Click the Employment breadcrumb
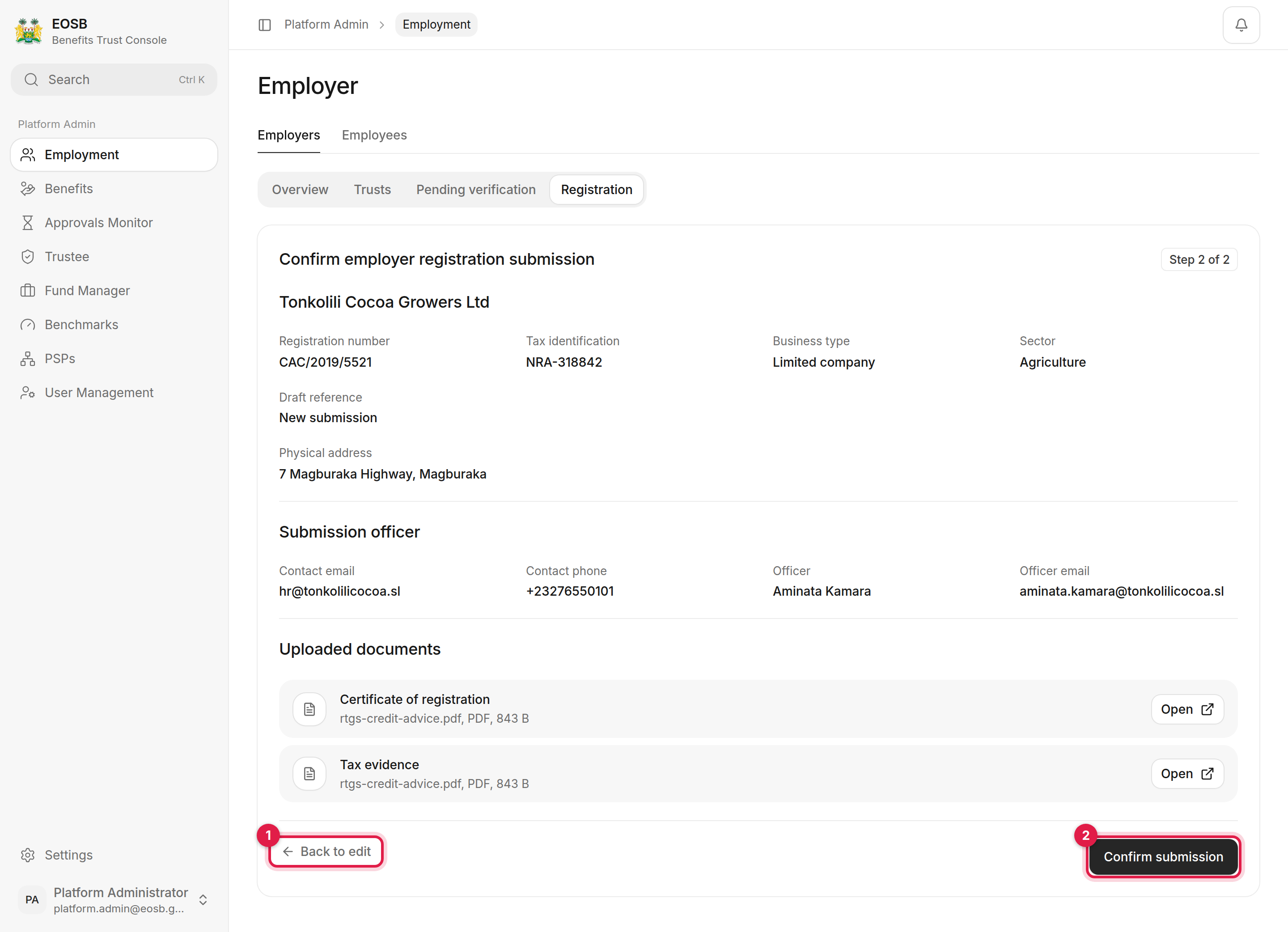 click(436, 25)
